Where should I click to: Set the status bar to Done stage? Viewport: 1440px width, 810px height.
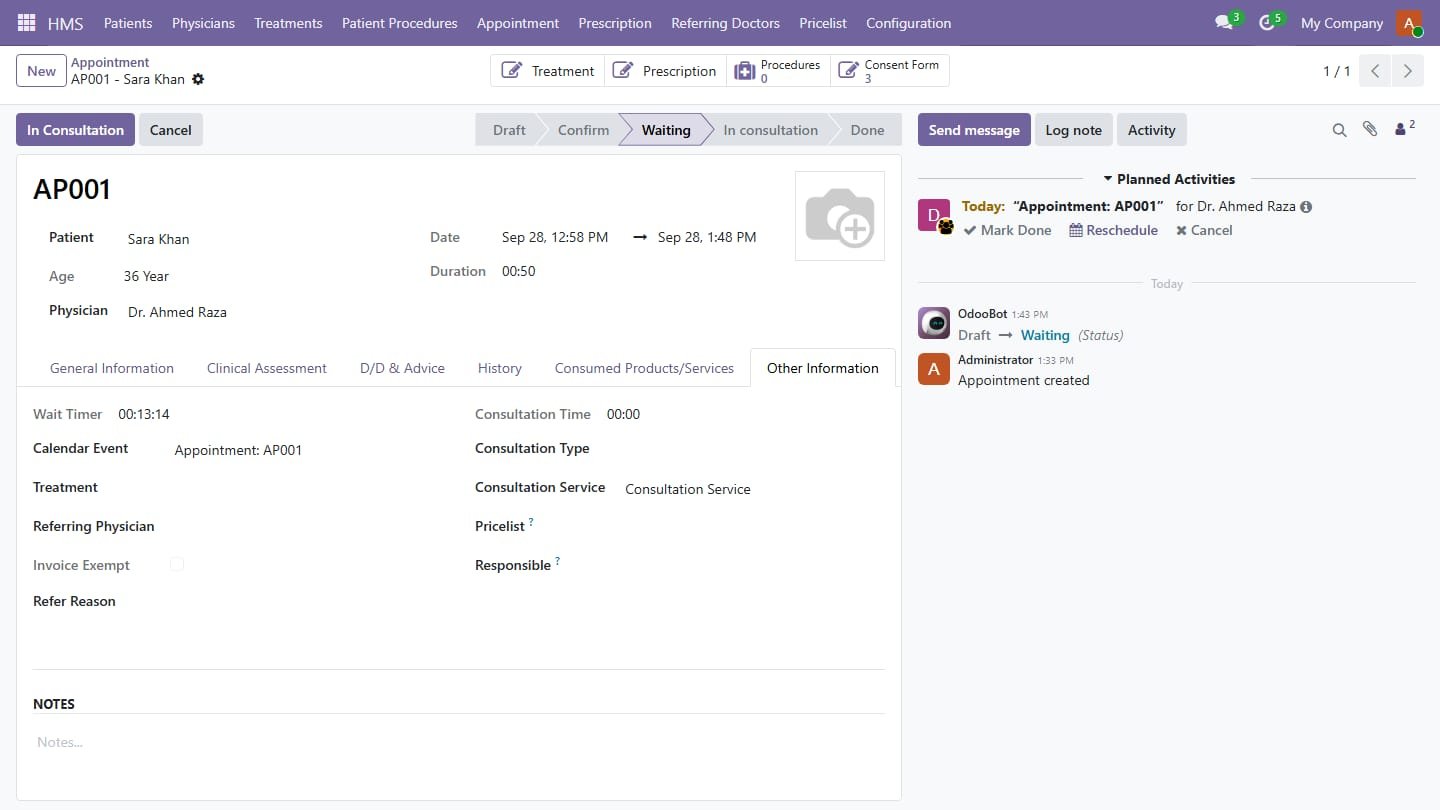(867, 130)
